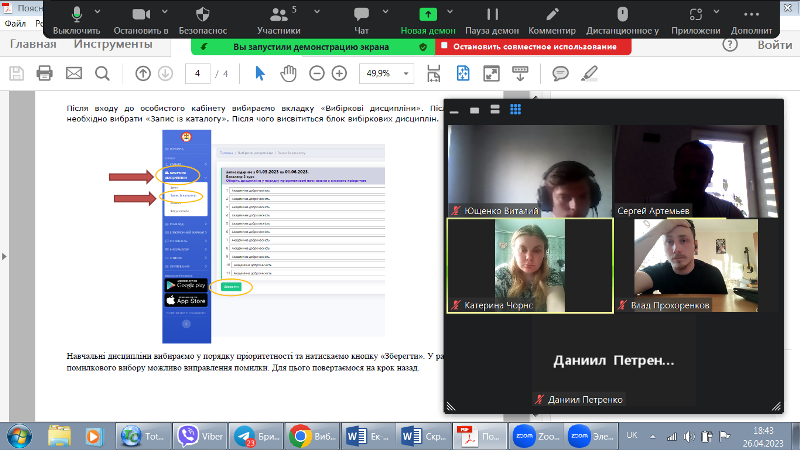Start a new share (Новая демон)
The image size is (800, 454).
(x=428, y=15)
